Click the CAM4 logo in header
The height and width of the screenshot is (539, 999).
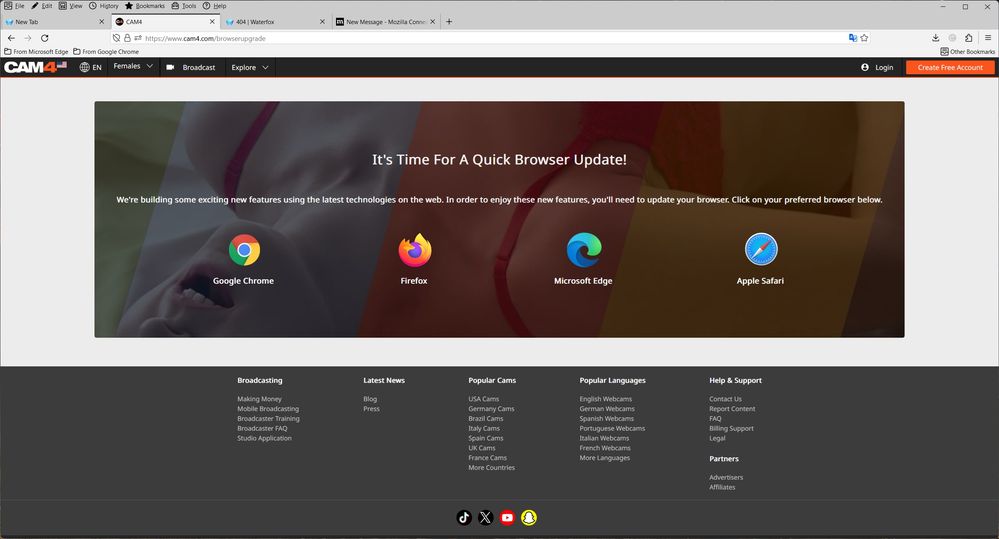tap(35, 67)
